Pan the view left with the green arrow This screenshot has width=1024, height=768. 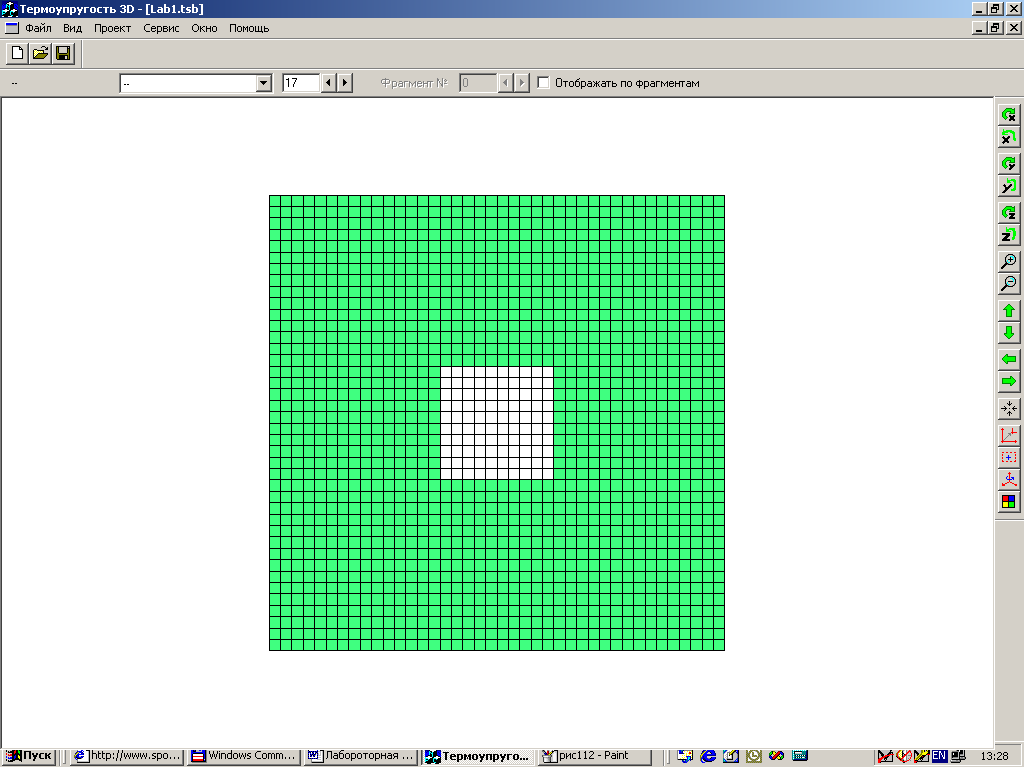[x=1009, y=360]
